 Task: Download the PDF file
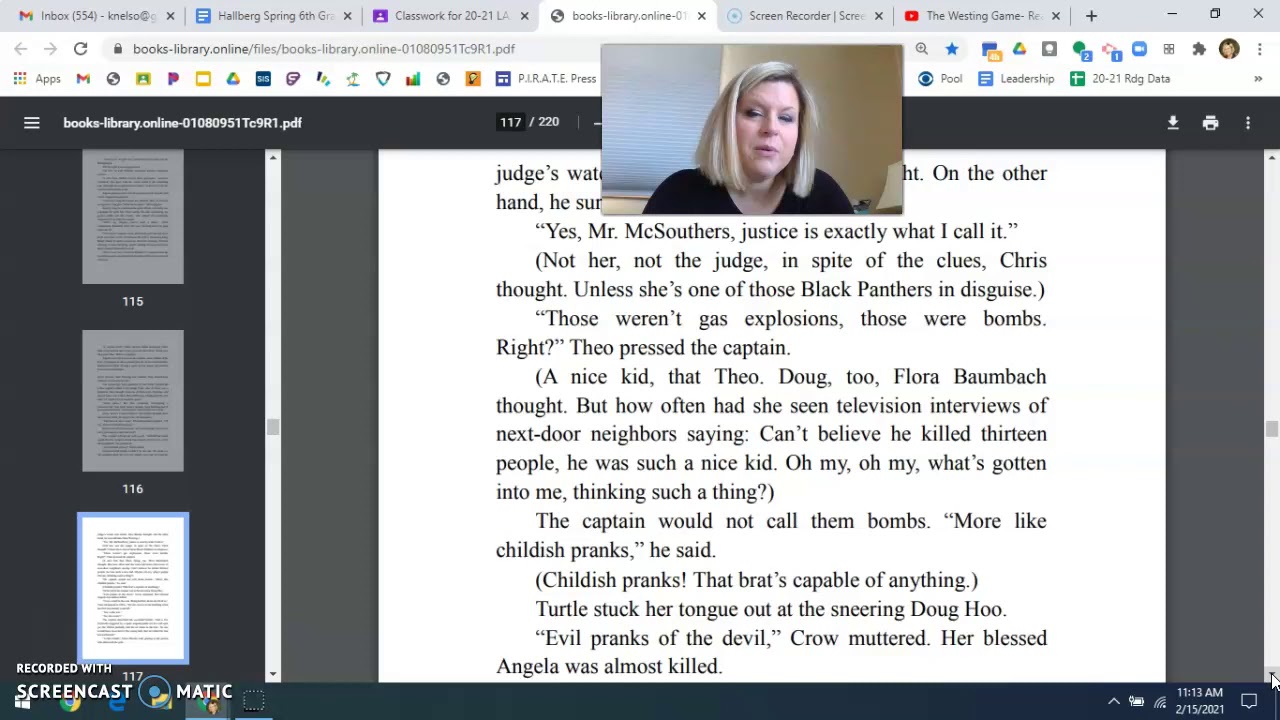point(1173,122)
